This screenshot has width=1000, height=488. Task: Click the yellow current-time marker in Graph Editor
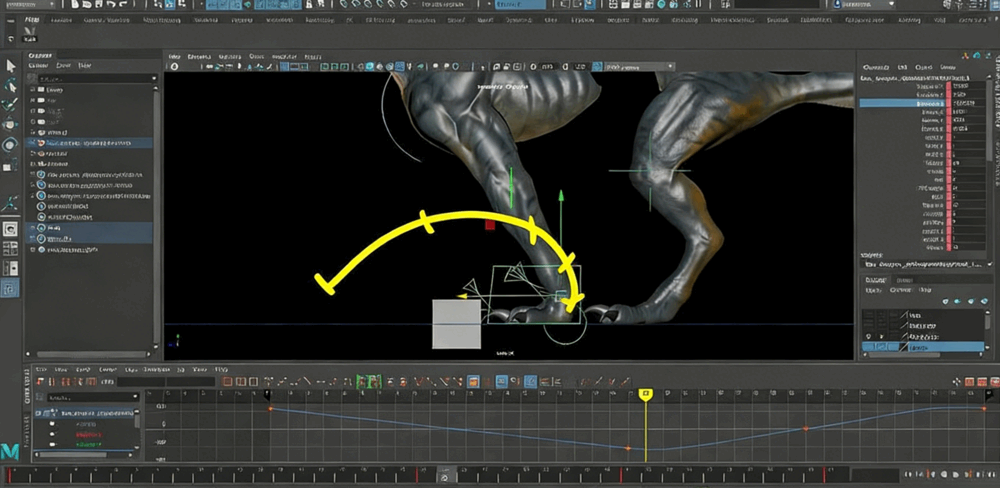[646, 395]
